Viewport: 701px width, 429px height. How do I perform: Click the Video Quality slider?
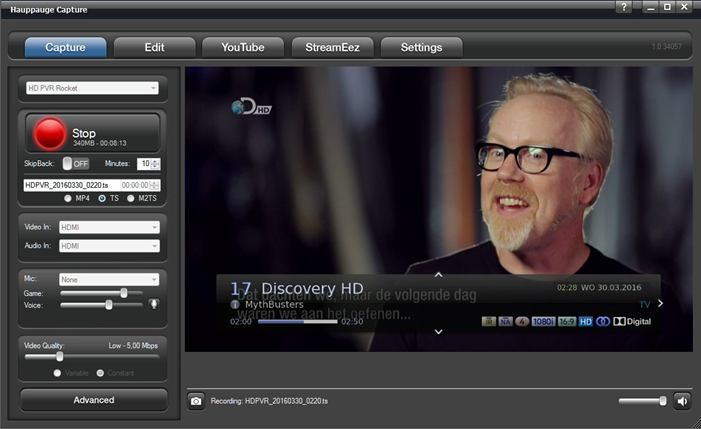[92, 357]
